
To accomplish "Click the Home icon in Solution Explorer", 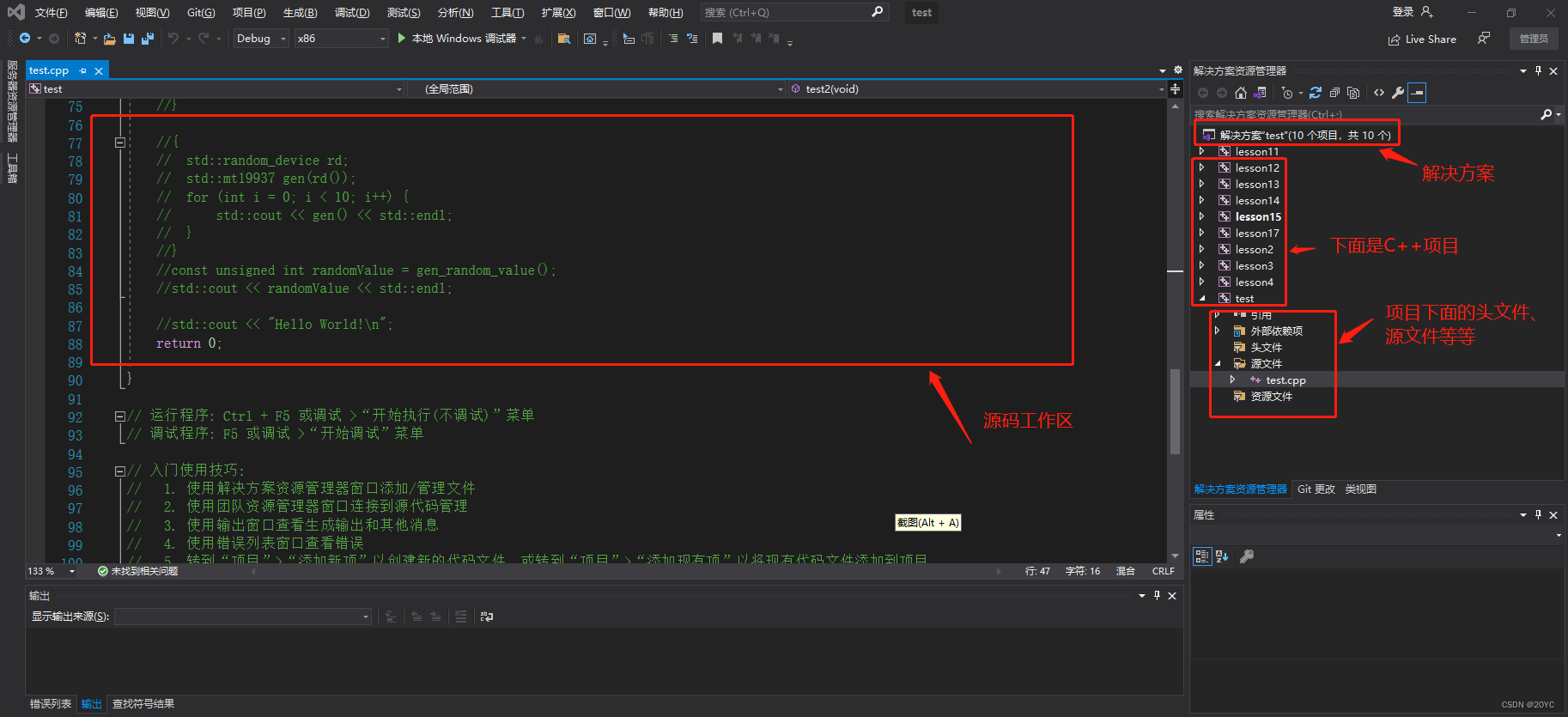I will 1241,93.
